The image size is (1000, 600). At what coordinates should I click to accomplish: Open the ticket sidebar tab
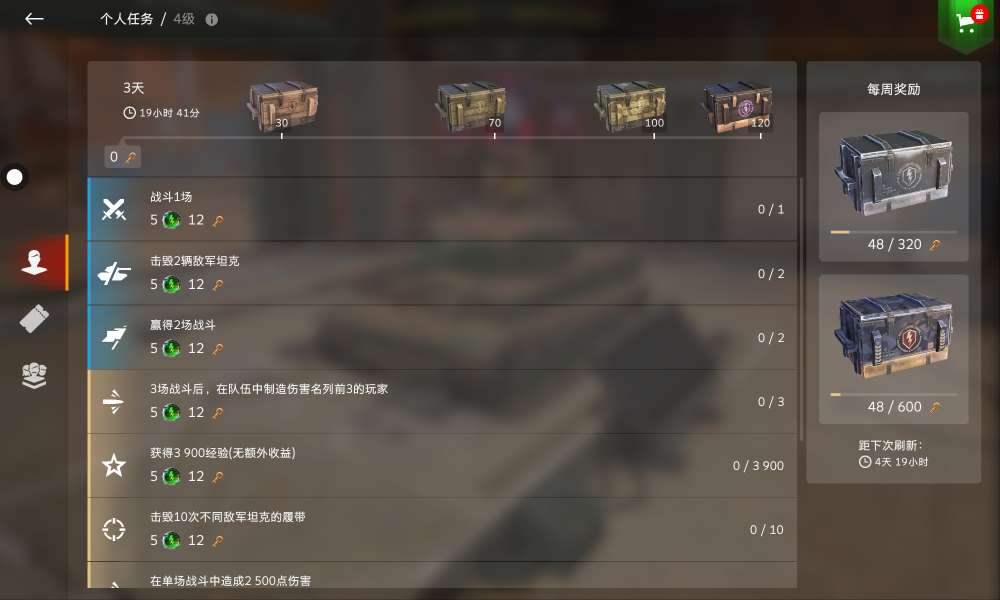pos(34,319)
